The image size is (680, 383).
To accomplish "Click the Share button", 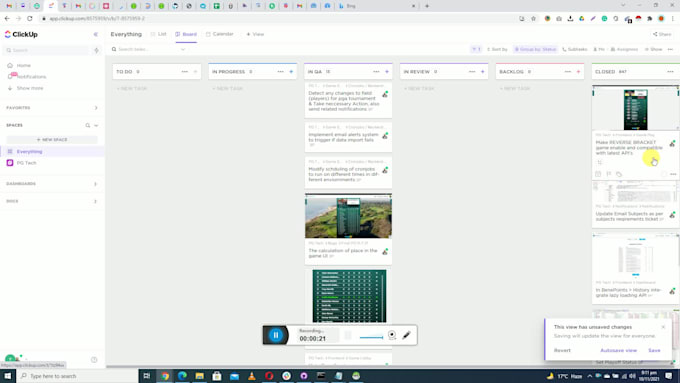I will coord(662,34).
